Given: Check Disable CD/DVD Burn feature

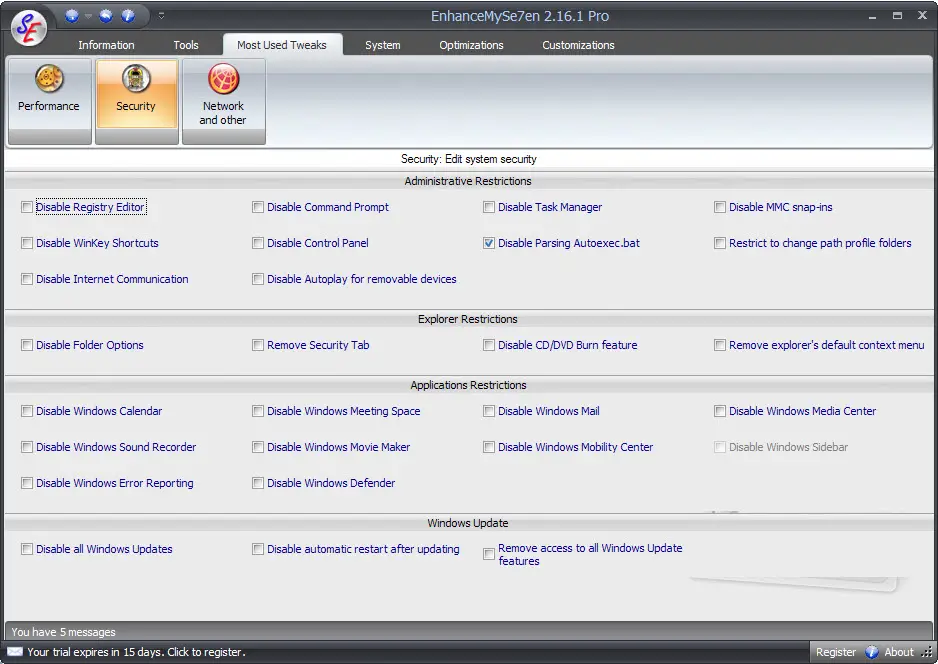Looking at the screenshot, I should [489, 345].
